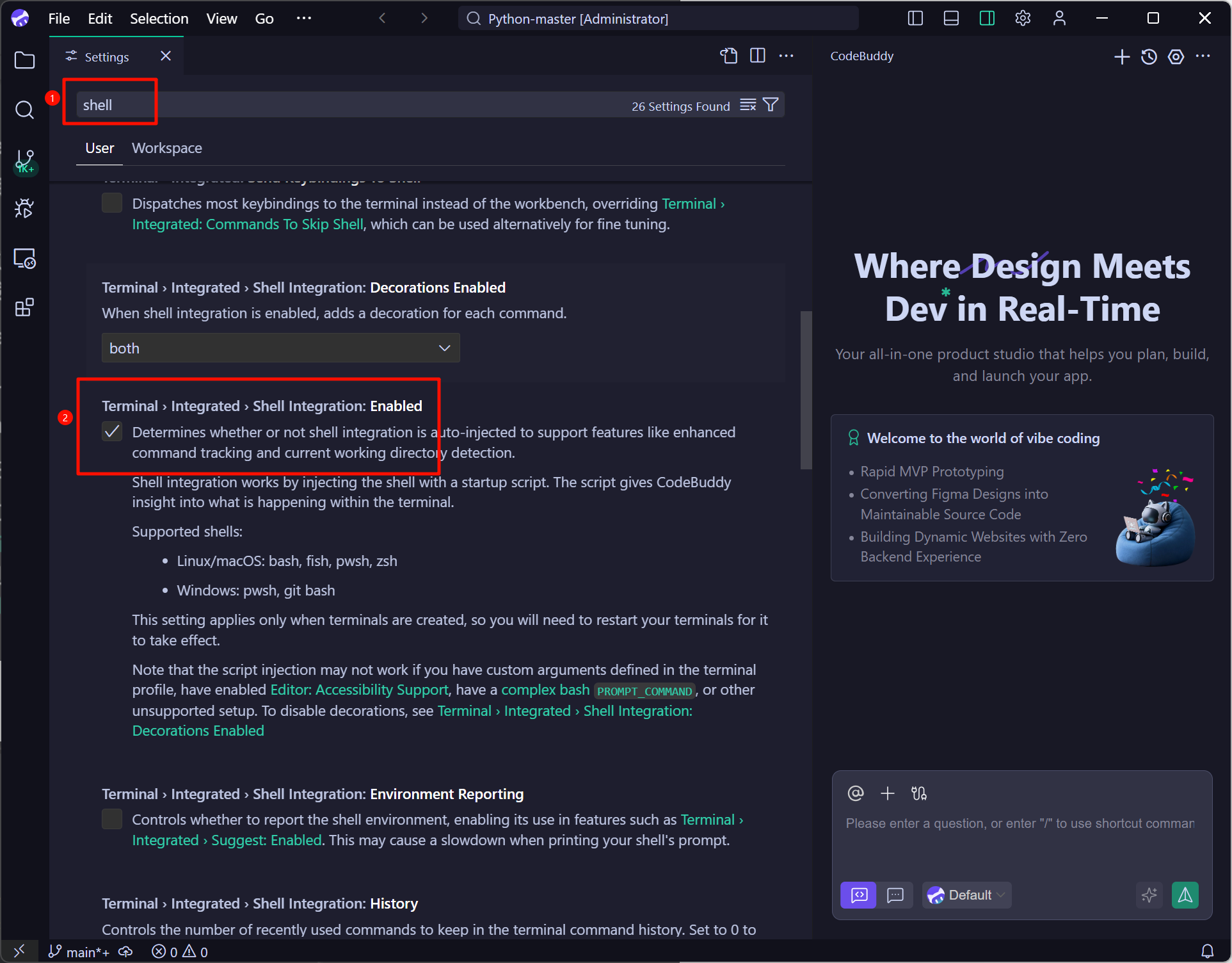1232x963 pixels.
Task: Open Run and Debug bug icon
Action: click(x=24, y=208)
